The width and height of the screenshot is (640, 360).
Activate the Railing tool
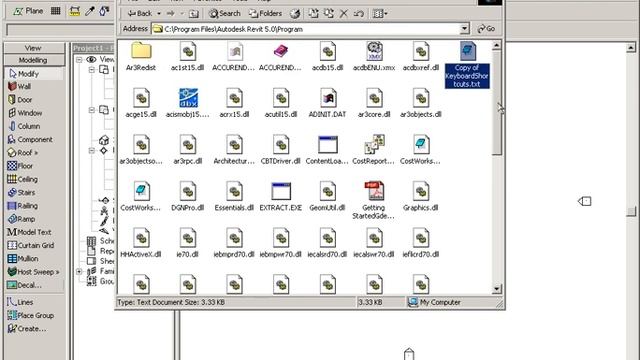(x=22, y=206)
